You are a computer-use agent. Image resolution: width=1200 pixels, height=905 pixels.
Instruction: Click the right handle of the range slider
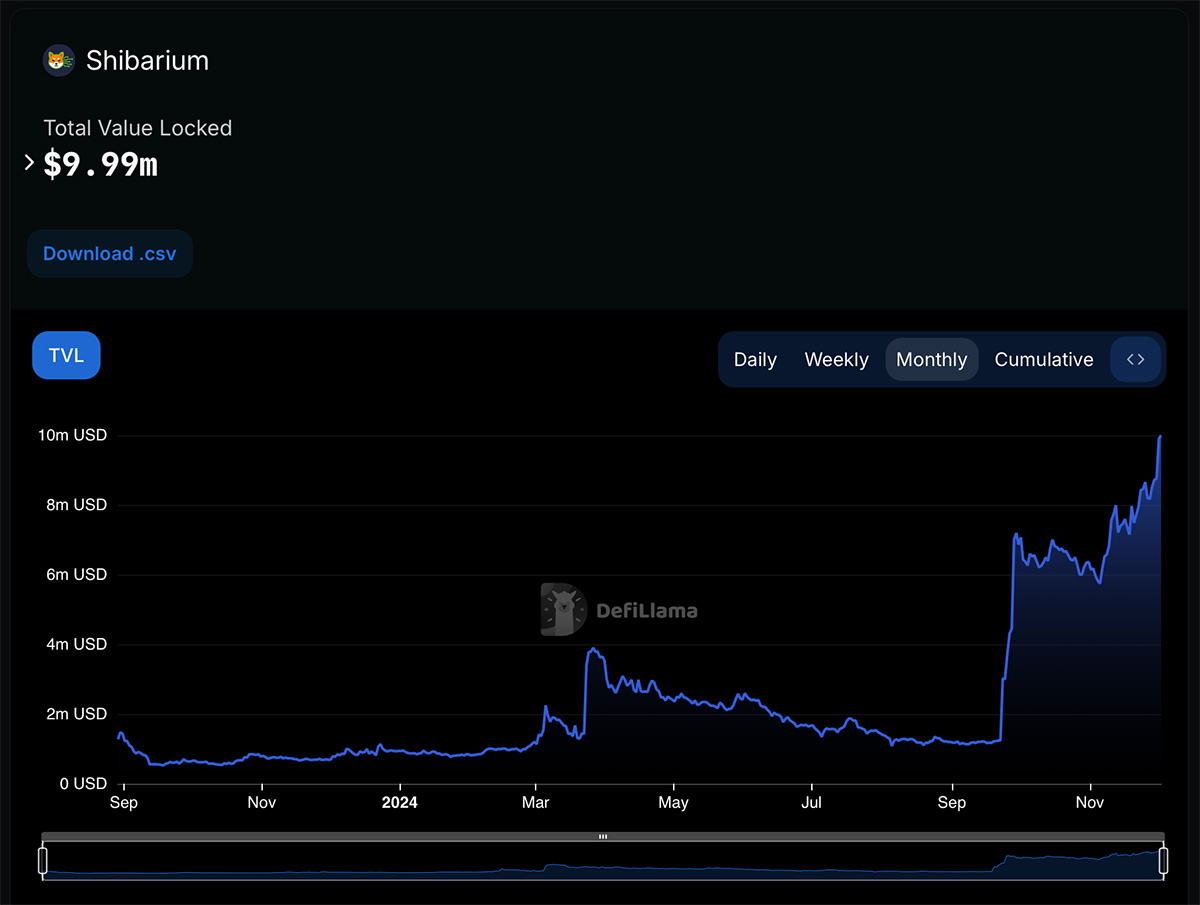pyautogui.click(x=1163, y=860)
